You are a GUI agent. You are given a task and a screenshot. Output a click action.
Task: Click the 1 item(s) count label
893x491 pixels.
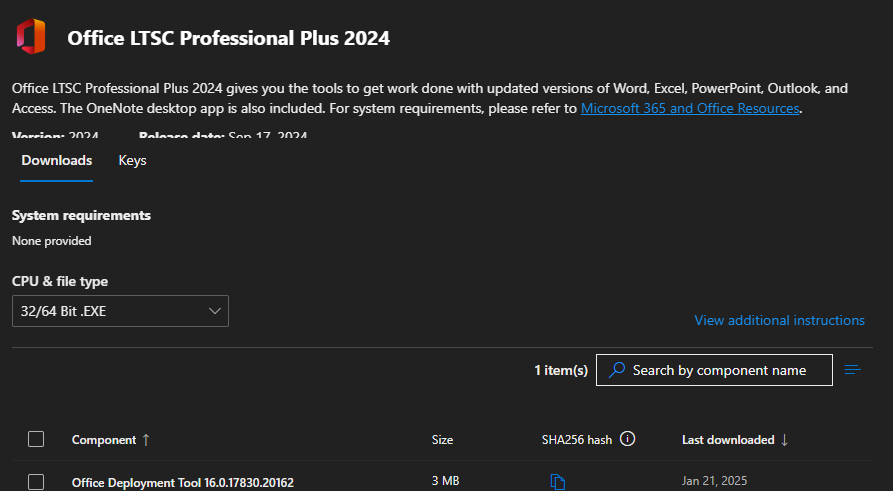[561, 370]
